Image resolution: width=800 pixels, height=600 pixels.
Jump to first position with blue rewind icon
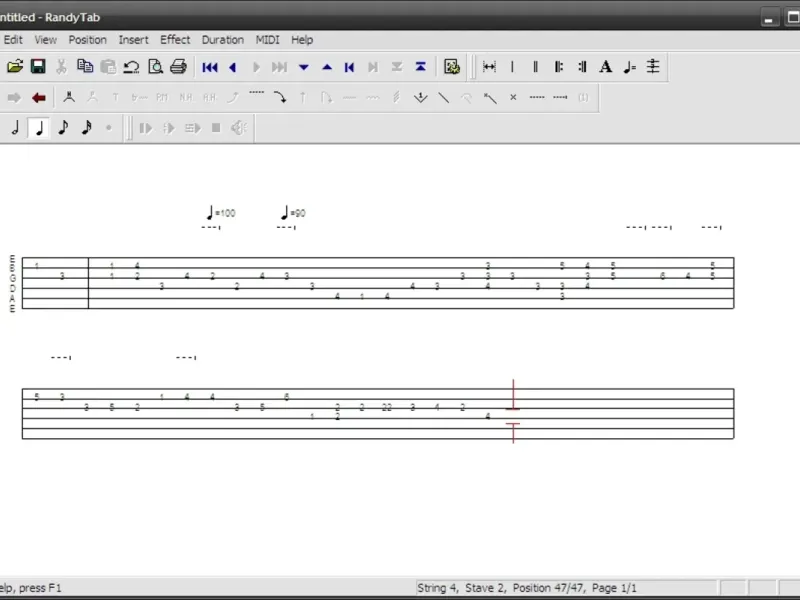210,67
